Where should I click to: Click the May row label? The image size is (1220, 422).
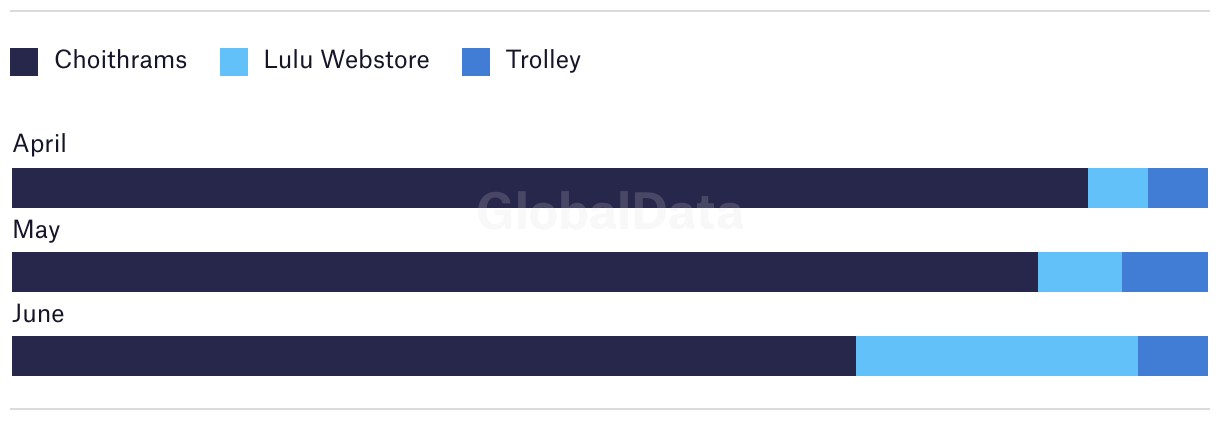coord(36,231)
